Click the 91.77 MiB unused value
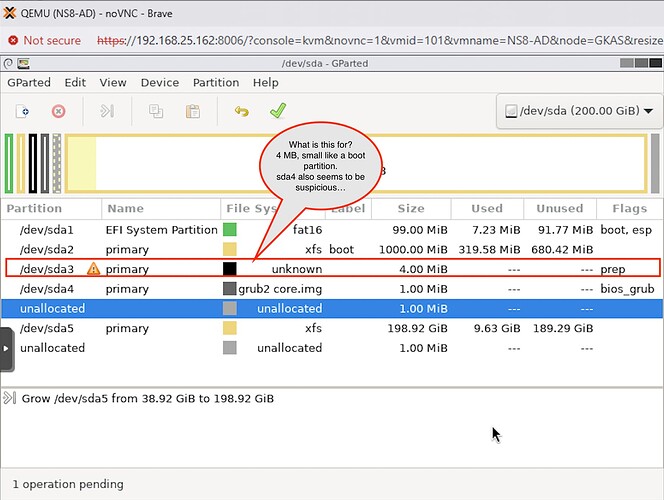Viewport: 664px width, 500px height. click(565, 230)
